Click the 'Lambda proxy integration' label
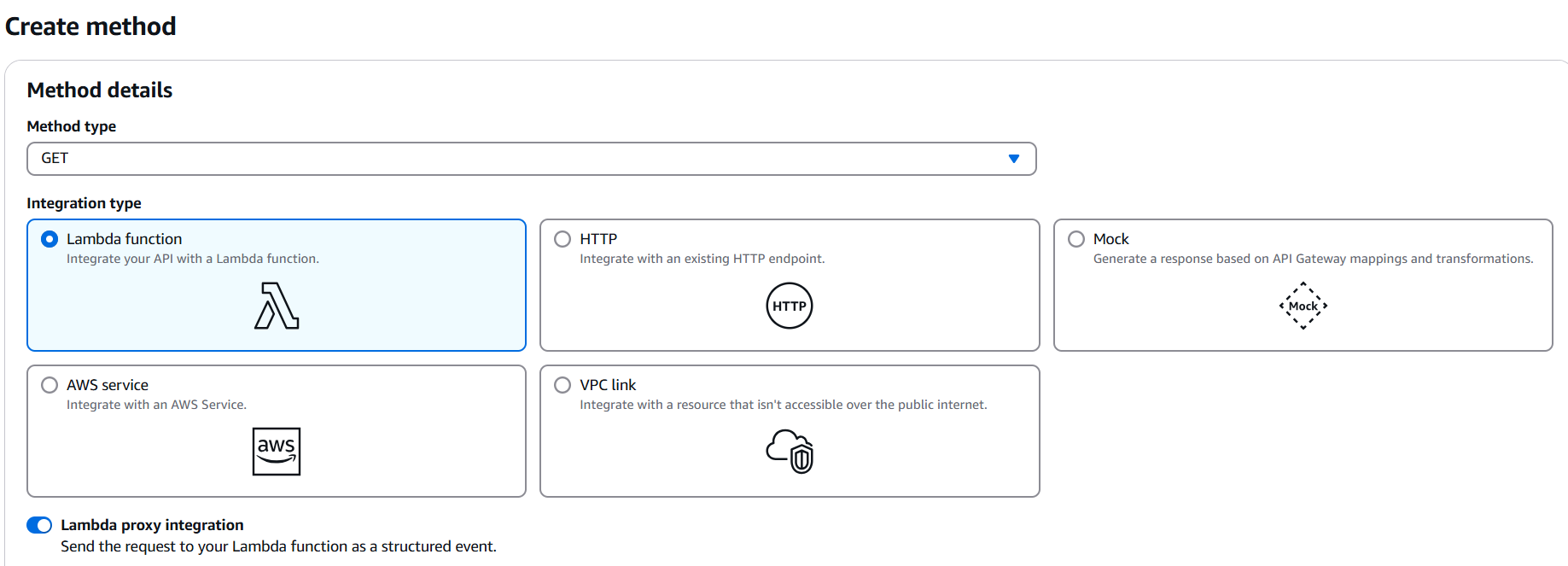 152,525
